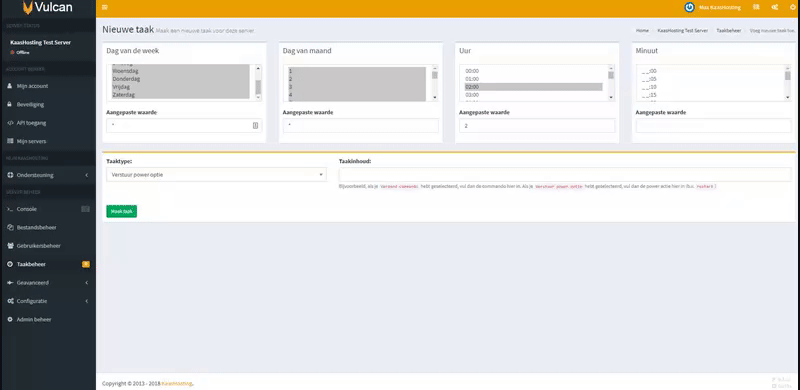This screenshot has width=800, height=390.
Task: Select Donderdag in the weekday list
Action: tap(181, 79)
